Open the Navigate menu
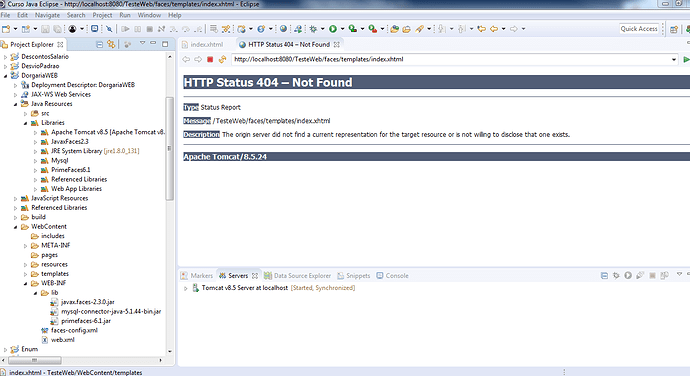This screenshot has width=690, height=376. point(47,15)
